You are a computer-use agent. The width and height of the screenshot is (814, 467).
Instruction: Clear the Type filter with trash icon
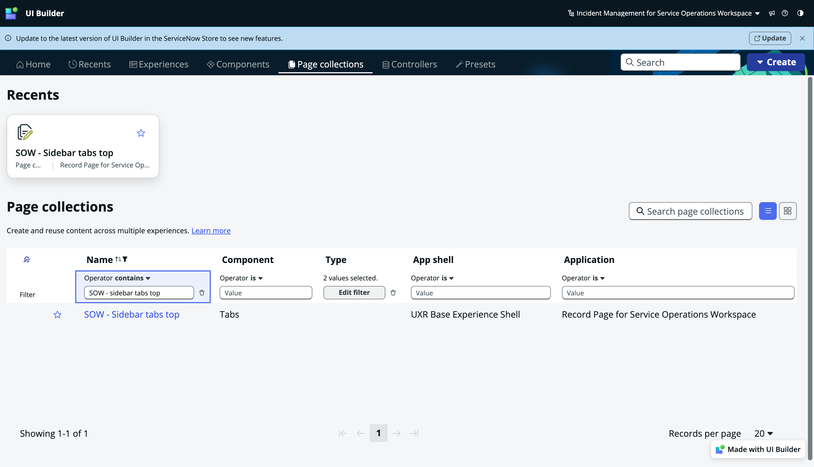(x=393, y=293)
